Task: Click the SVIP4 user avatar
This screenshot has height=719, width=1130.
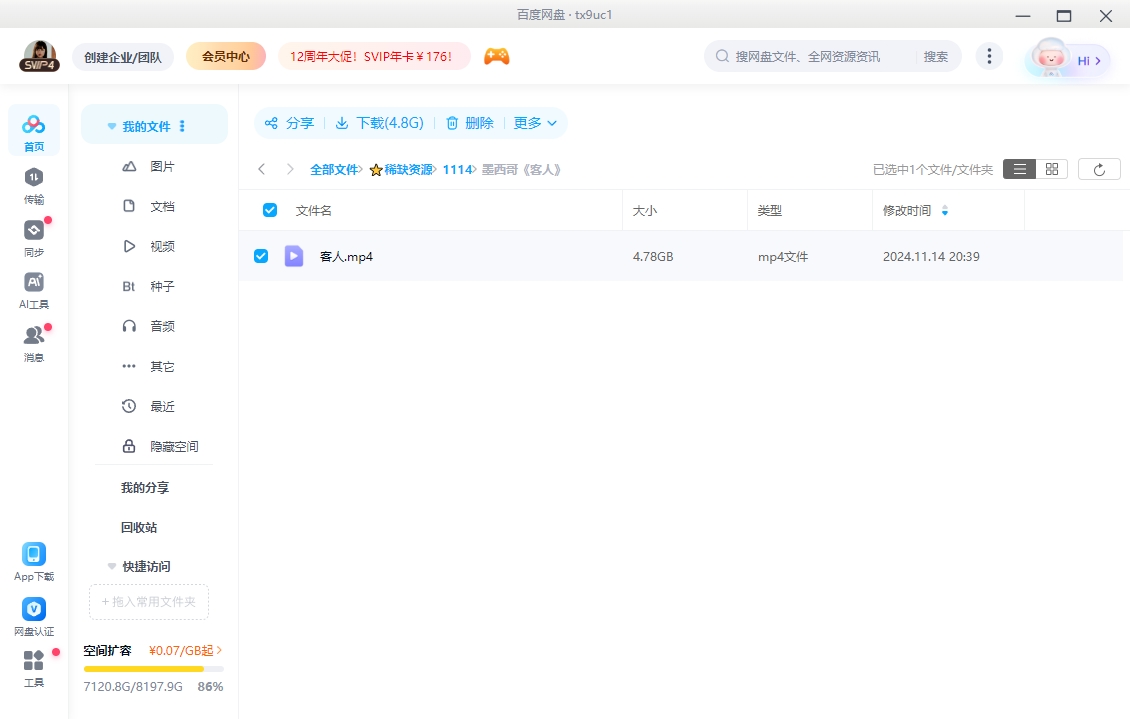Action: pos(40,56)
